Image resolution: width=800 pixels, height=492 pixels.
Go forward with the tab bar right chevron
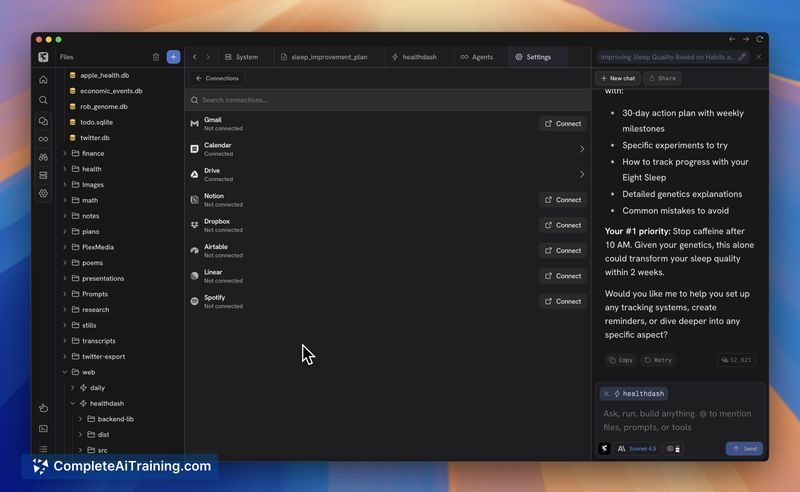(x=208, y=57)
